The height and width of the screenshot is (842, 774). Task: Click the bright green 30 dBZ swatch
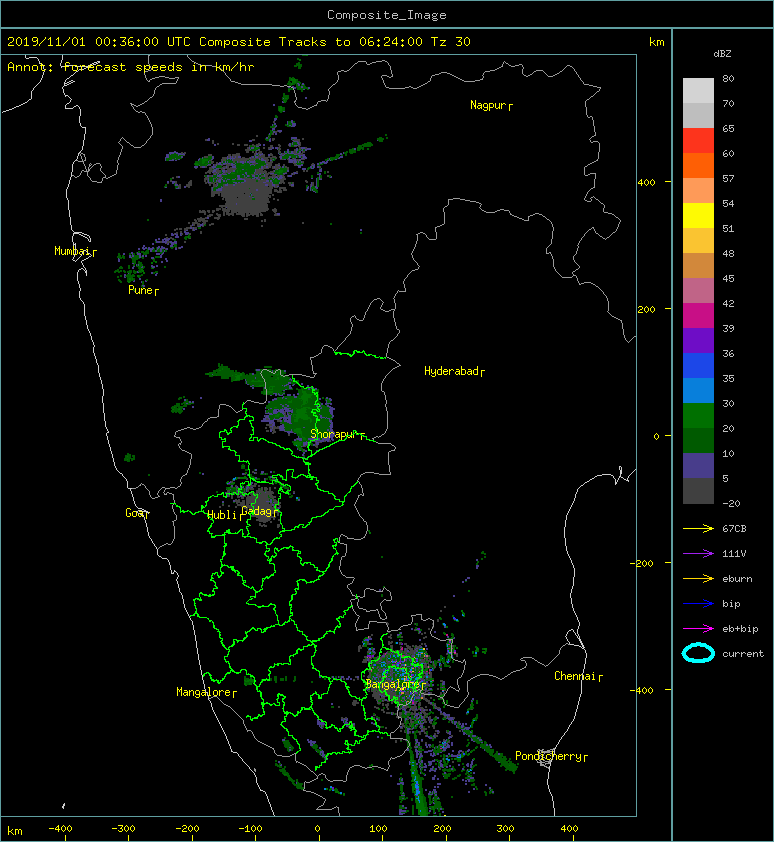coord(698,415)
